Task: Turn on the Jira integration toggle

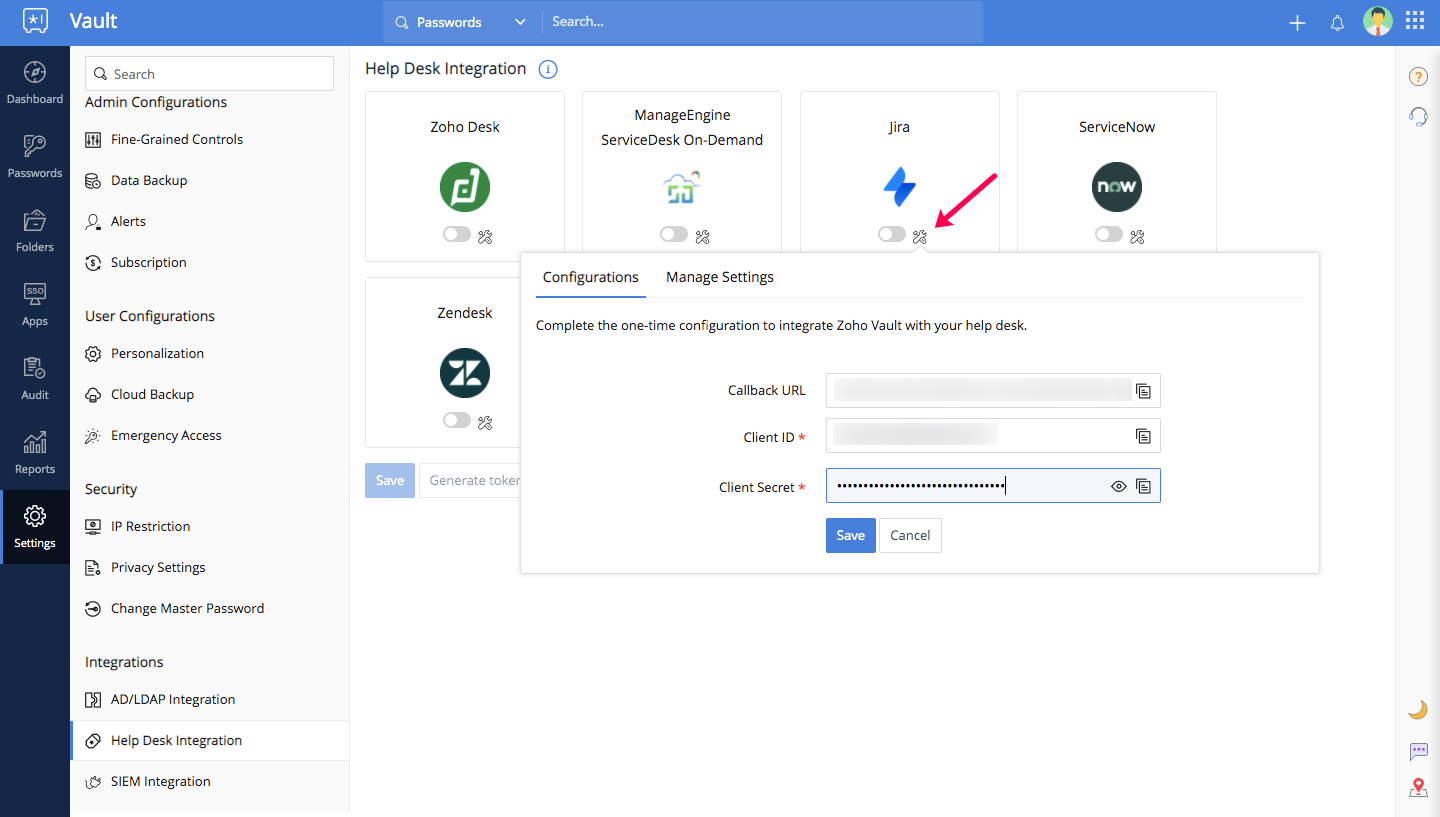Action: pos(891,235)
